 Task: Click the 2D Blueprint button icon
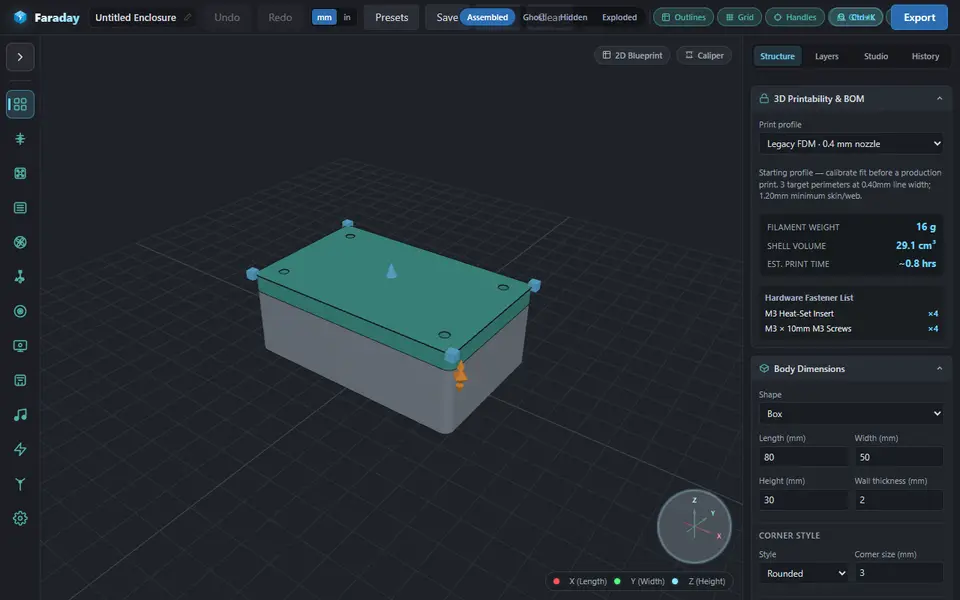pos(607,55)
